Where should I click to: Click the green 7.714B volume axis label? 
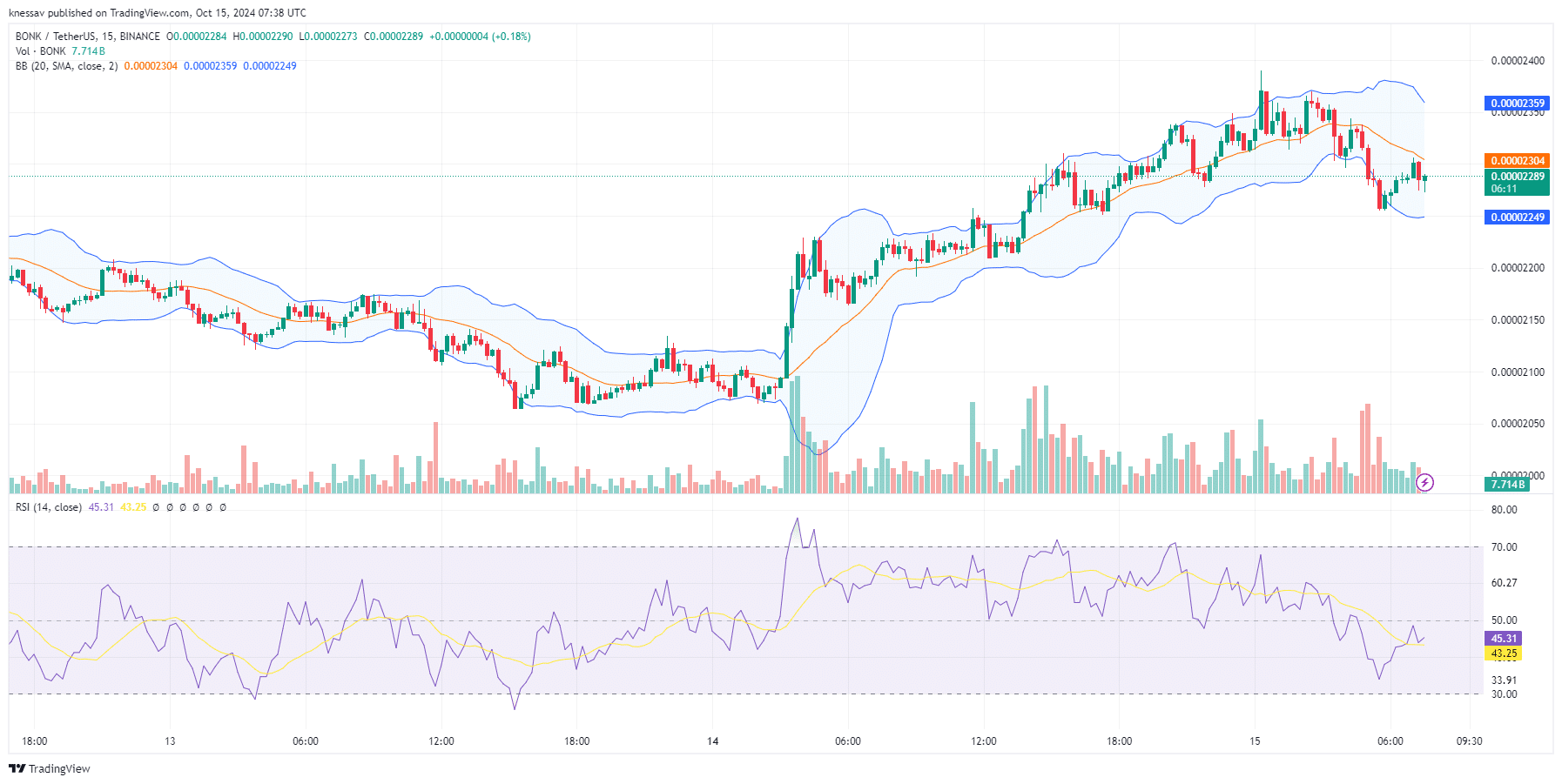point(1507,485)
